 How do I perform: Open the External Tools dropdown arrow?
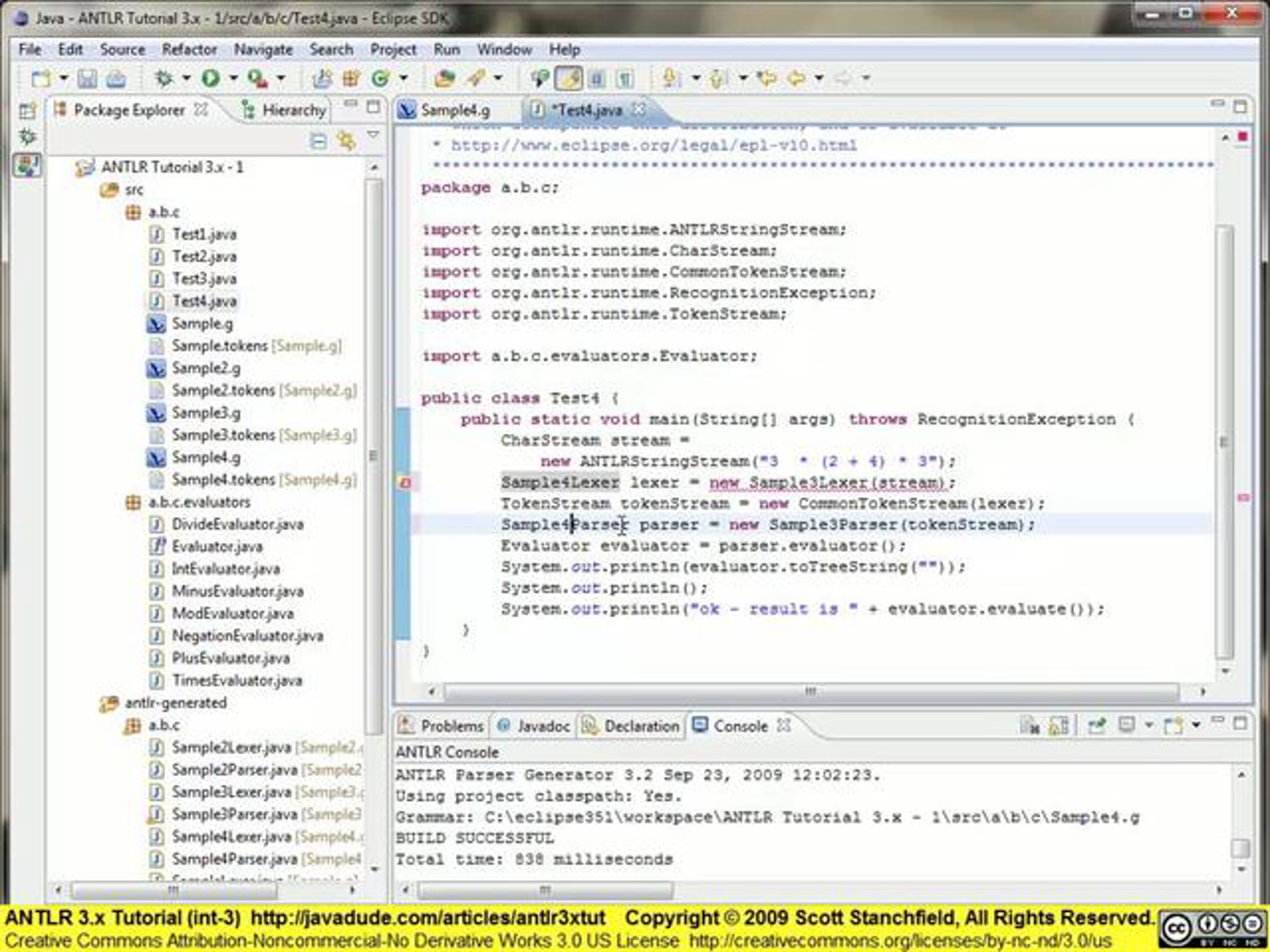click(x=282, y=78)
